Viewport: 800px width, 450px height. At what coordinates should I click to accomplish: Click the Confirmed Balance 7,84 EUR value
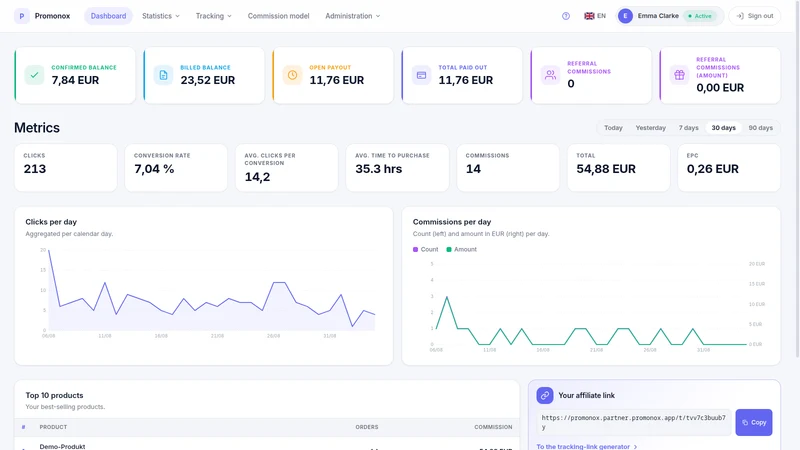click(75, 80)
